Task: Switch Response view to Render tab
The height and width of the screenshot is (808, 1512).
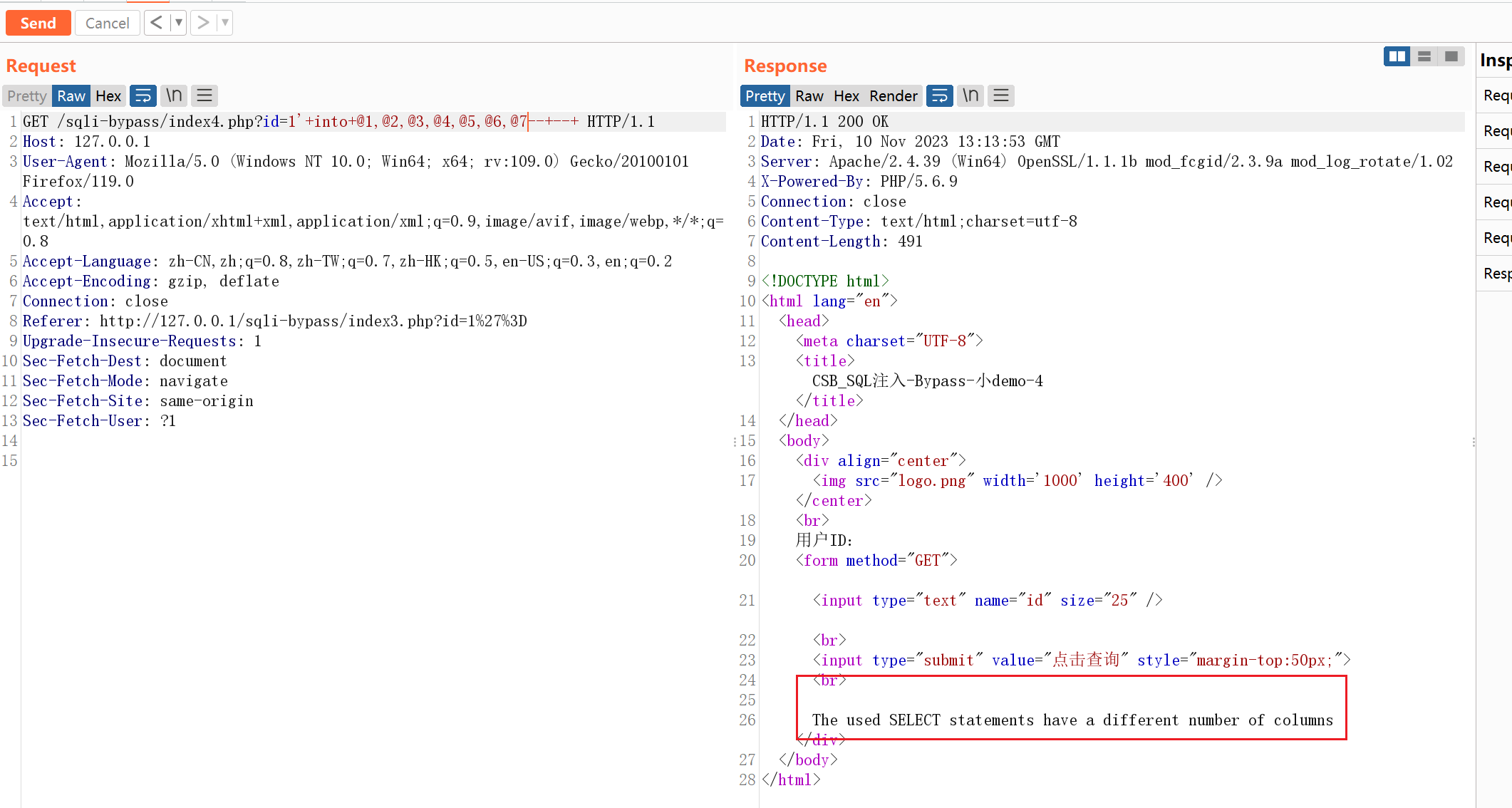Action: (x=894, y=95)
